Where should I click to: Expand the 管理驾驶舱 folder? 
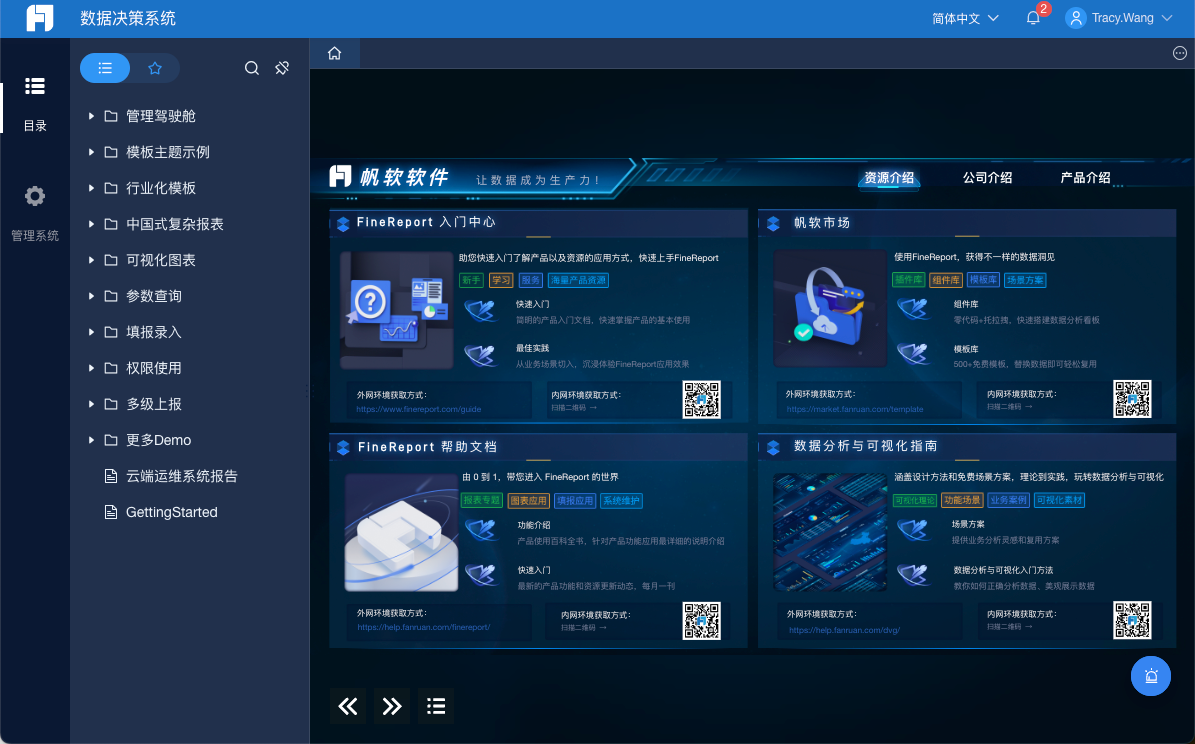click(x=91, y=116)
